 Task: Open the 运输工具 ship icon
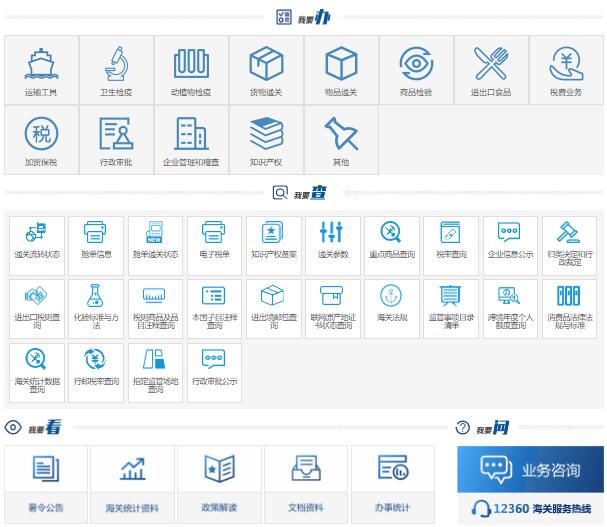click(x=41, y=65)
